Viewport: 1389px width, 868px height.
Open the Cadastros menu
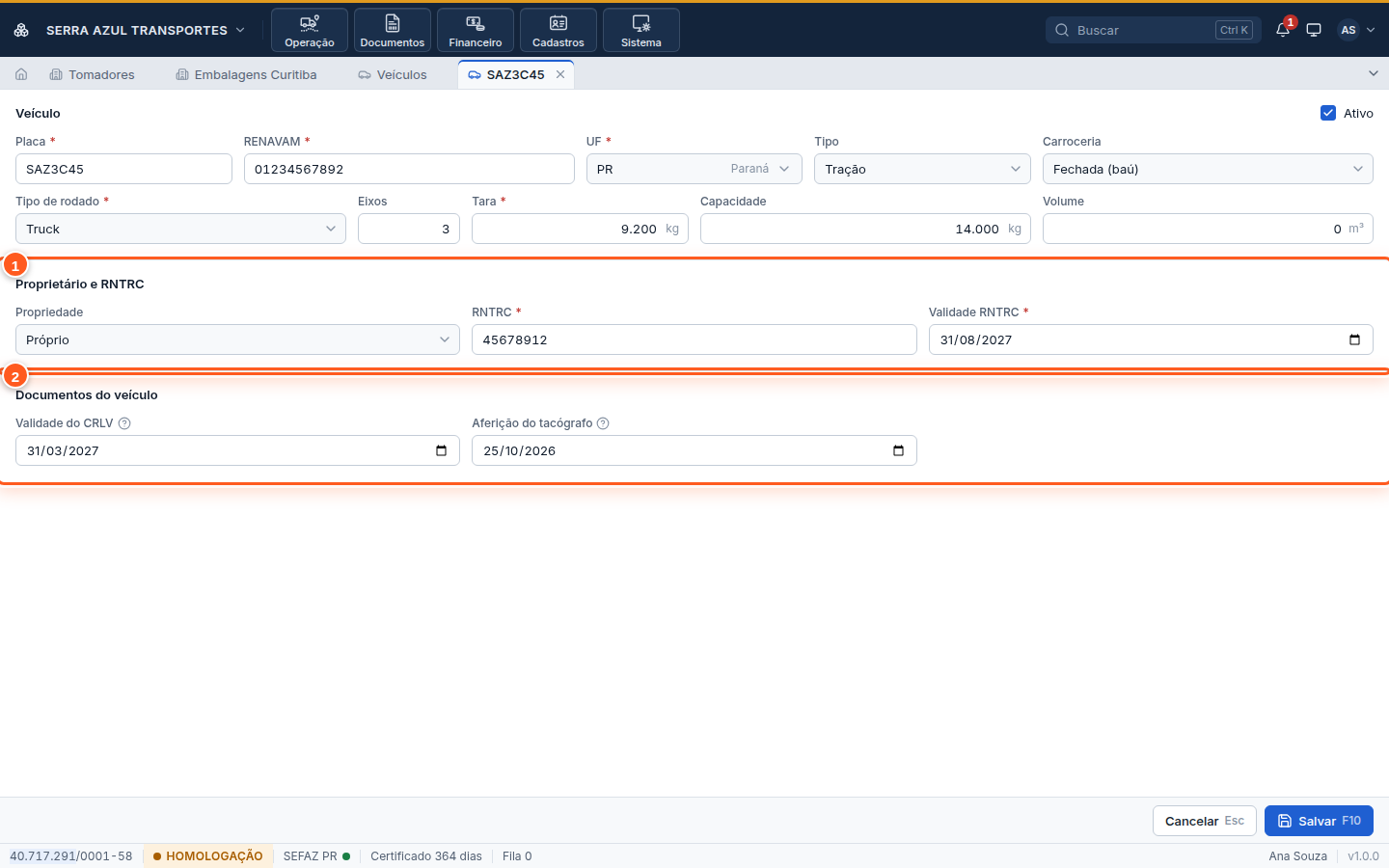click(x=558, y=30)
